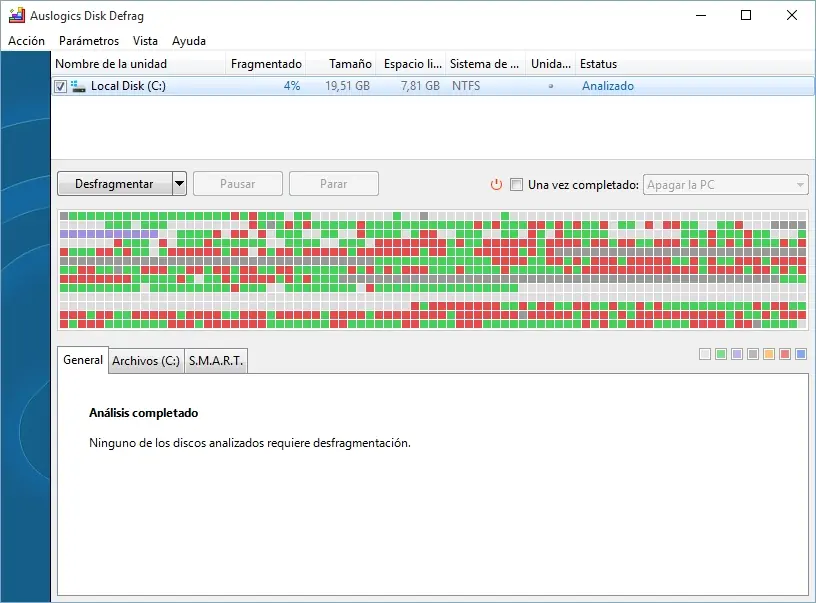Viewport: 816px width, 603px height.
Task: Click the blue legend color swatch
Action: click(x=801, y=354)
